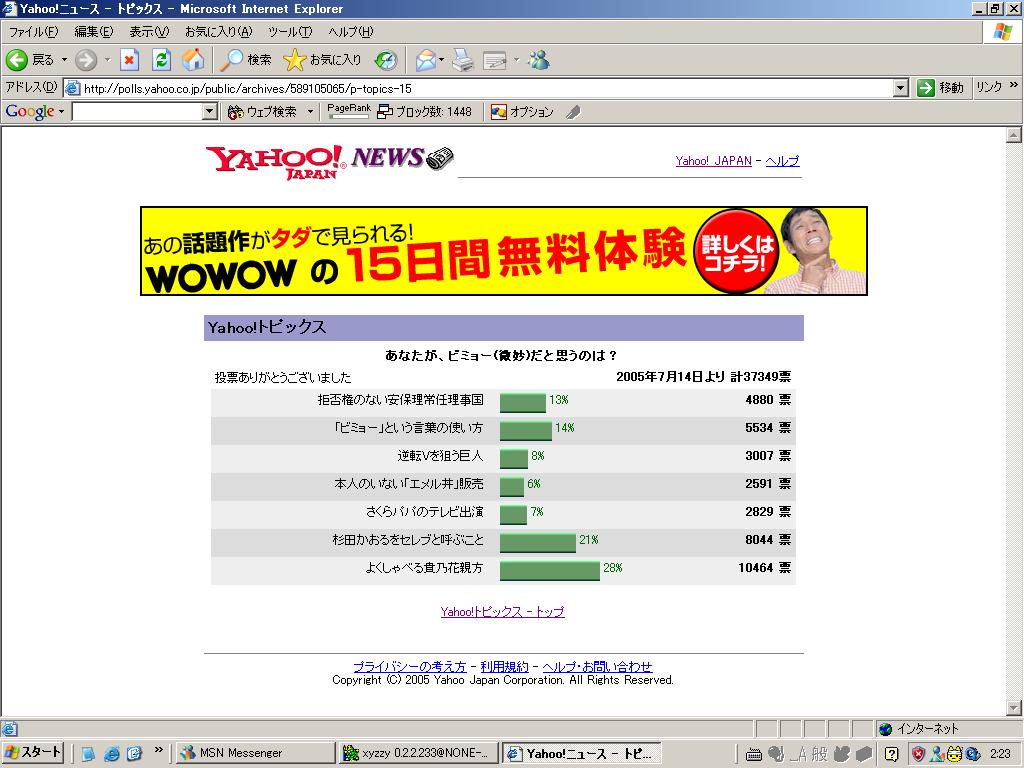The width and height of the screenshot is (1024, 768).
Task: Click the system tray clock showing 2:23
Action: click(1000, 754)
